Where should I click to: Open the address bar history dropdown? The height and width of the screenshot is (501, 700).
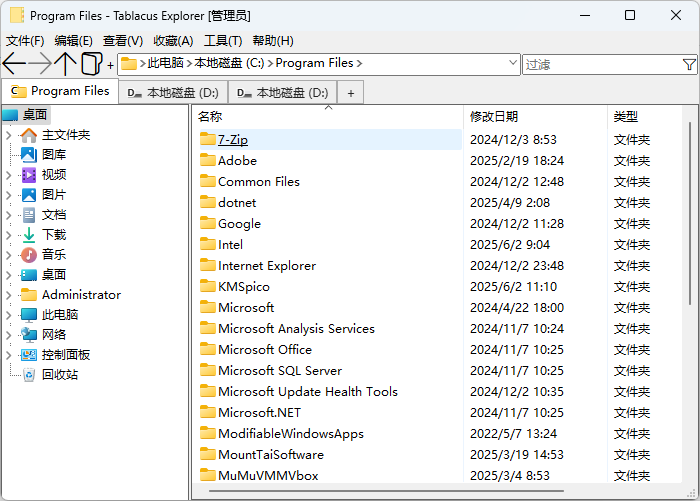513,63
